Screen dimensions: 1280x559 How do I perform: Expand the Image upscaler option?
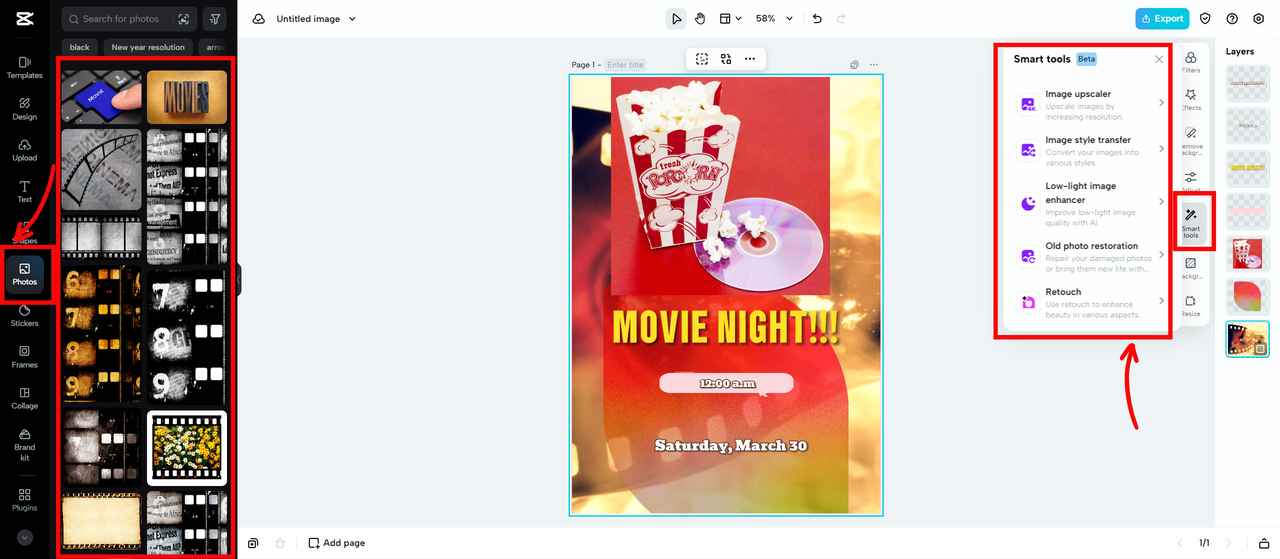click(x=1091, y=104)
